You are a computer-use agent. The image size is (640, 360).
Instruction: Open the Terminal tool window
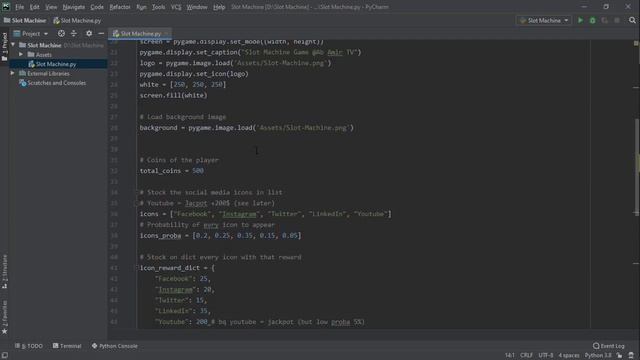(67, 346)
